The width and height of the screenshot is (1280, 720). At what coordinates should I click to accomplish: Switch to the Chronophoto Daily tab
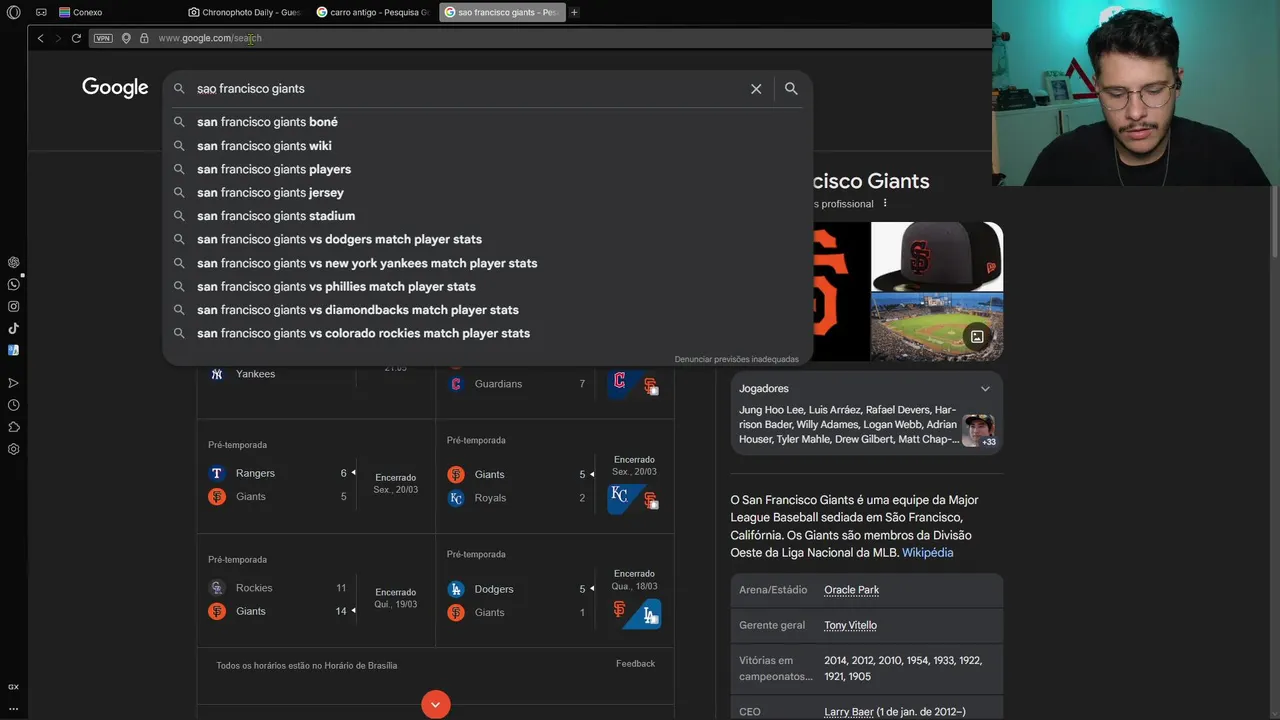[x=244, y=12]
